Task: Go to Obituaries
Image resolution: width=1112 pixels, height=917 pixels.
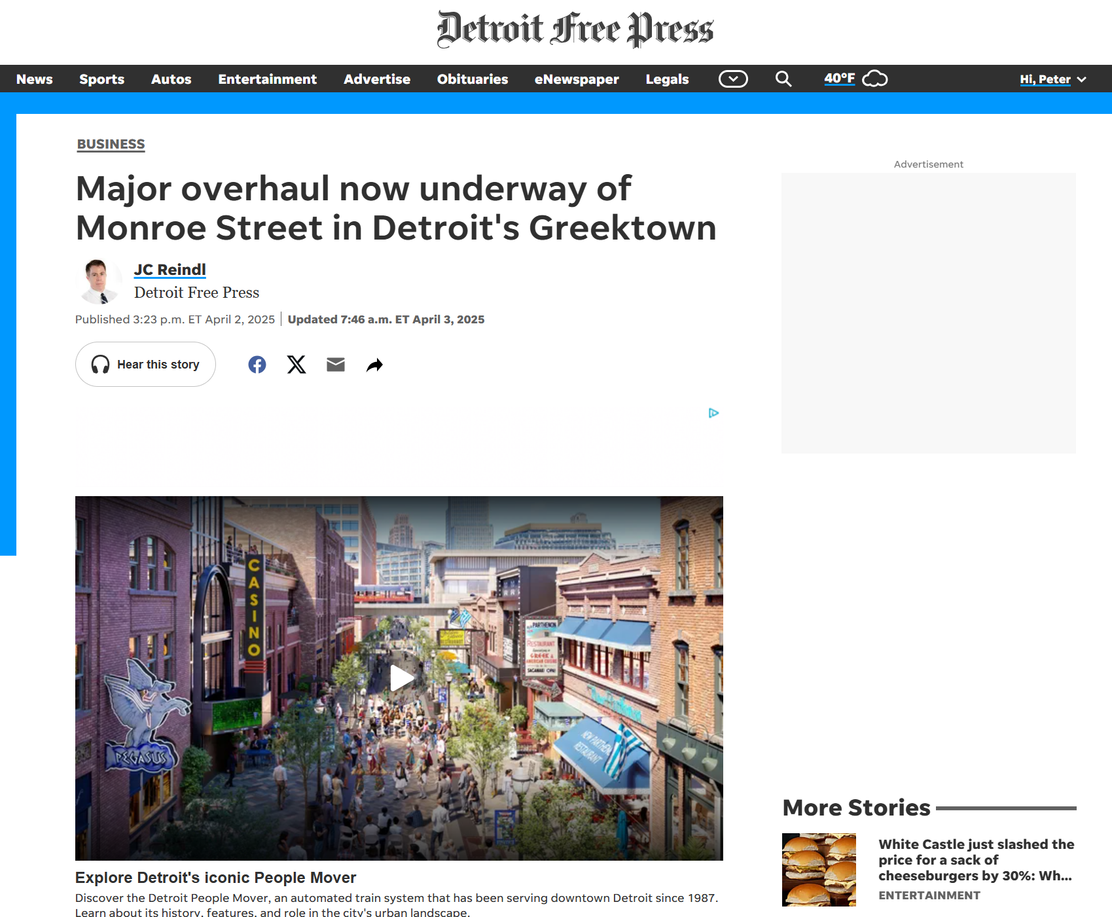Action: pos(472,79)
